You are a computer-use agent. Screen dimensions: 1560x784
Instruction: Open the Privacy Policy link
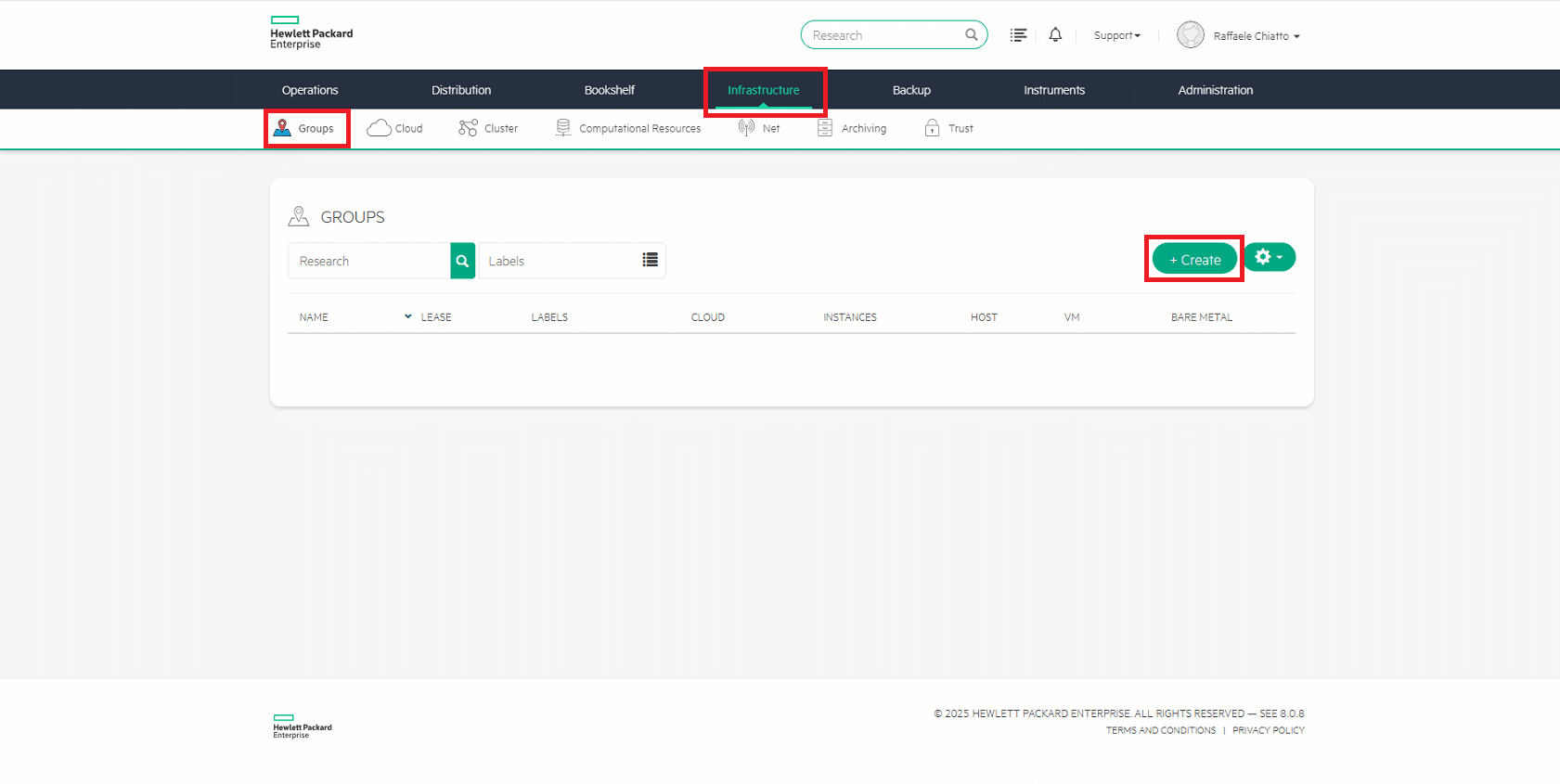(x=1269, y=730)
